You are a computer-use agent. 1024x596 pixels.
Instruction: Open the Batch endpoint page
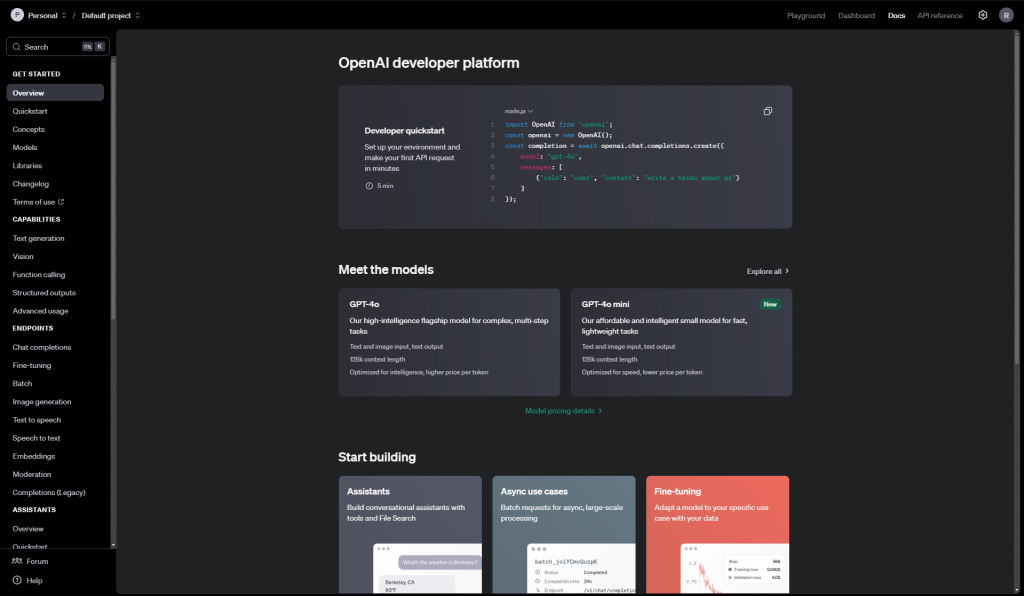22,384
